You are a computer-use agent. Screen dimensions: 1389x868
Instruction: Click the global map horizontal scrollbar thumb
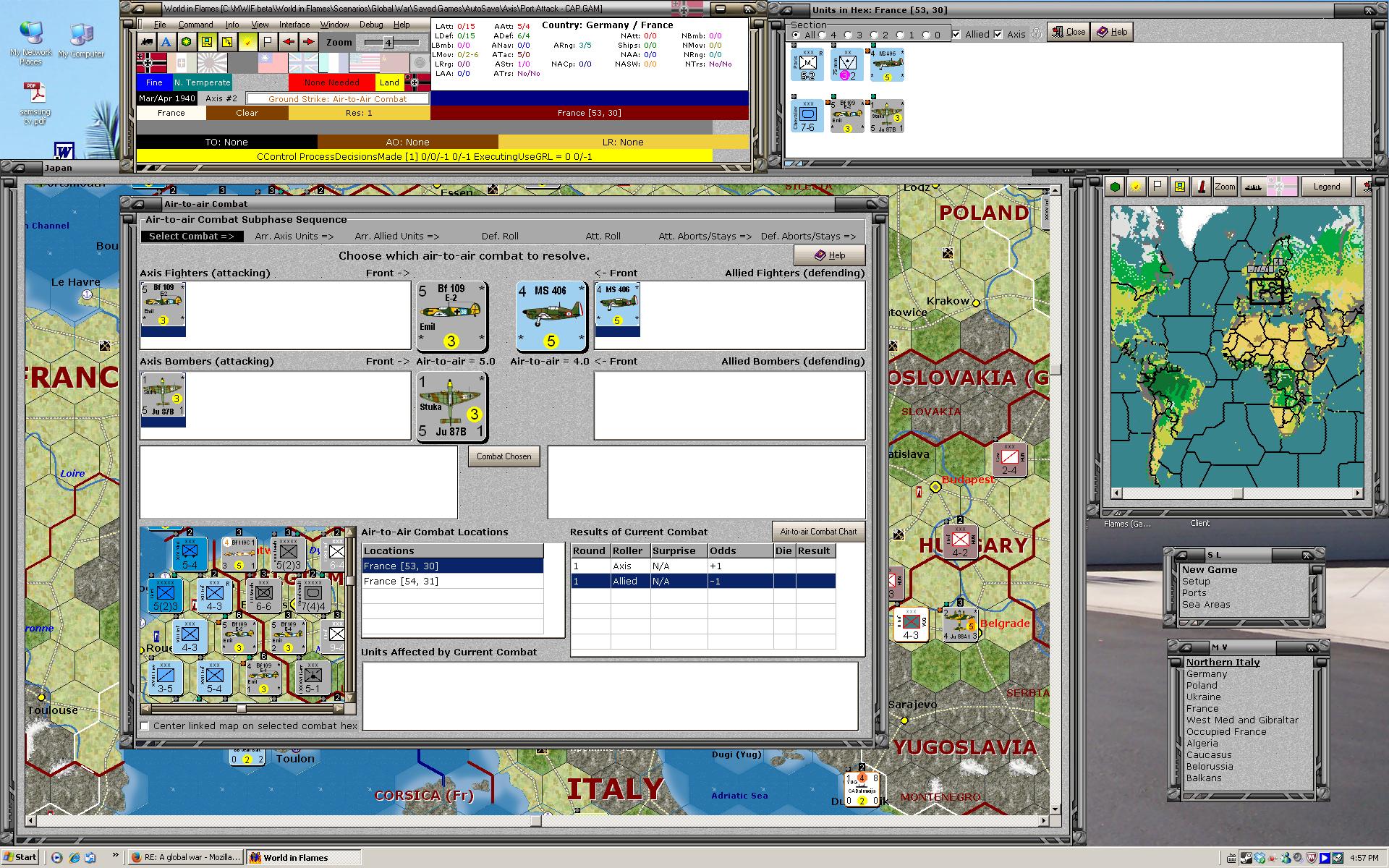click(1238, 493)
